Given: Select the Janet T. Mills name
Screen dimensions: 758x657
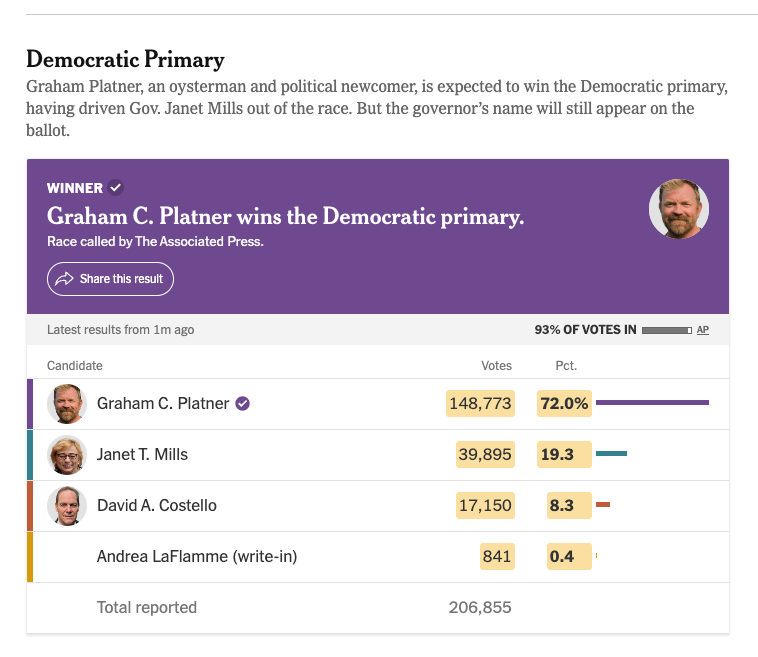Looking at the screenshot, I should (x=143, y=454).
